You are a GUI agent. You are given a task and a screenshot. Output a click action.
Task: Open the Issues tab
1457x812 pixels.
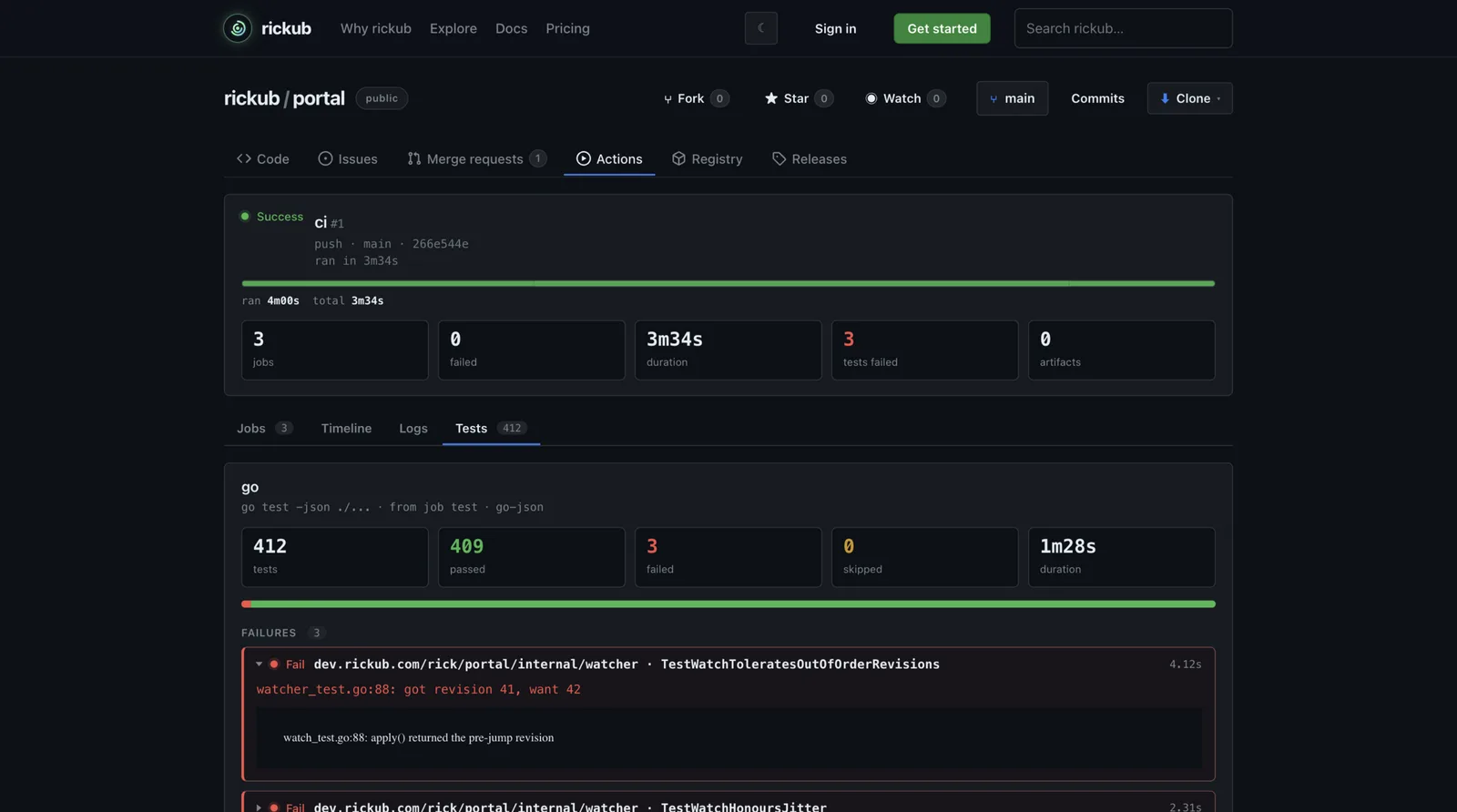[x=348, y=158]
